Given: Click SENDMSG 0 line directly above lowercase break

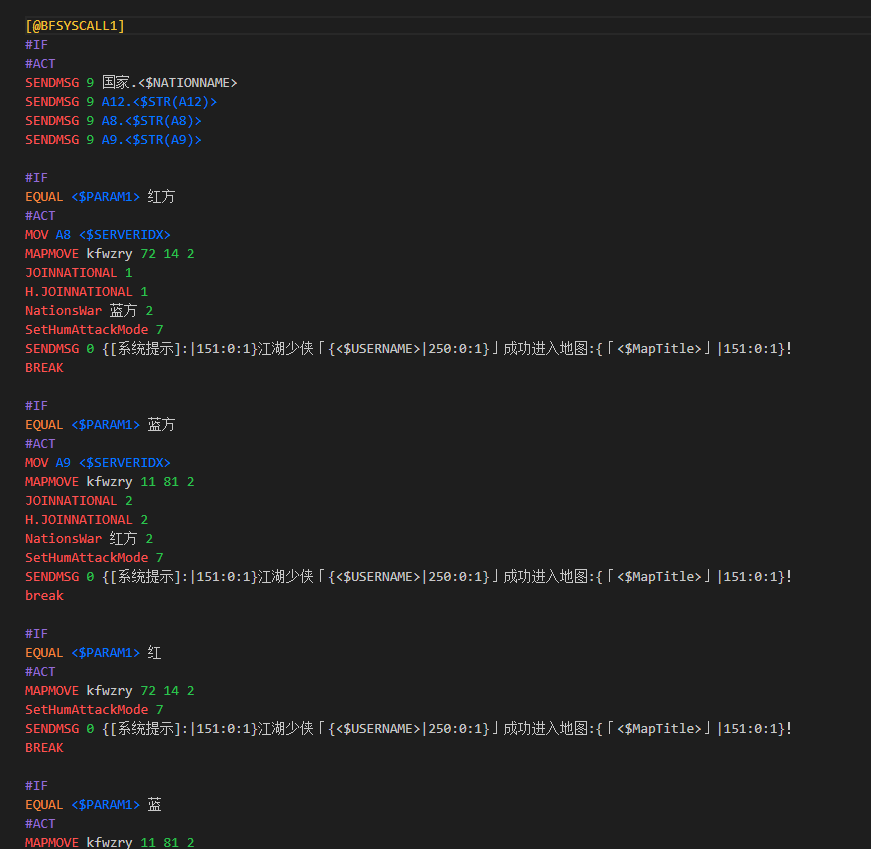Looking at the screenshot, I should tap(408, 577).
